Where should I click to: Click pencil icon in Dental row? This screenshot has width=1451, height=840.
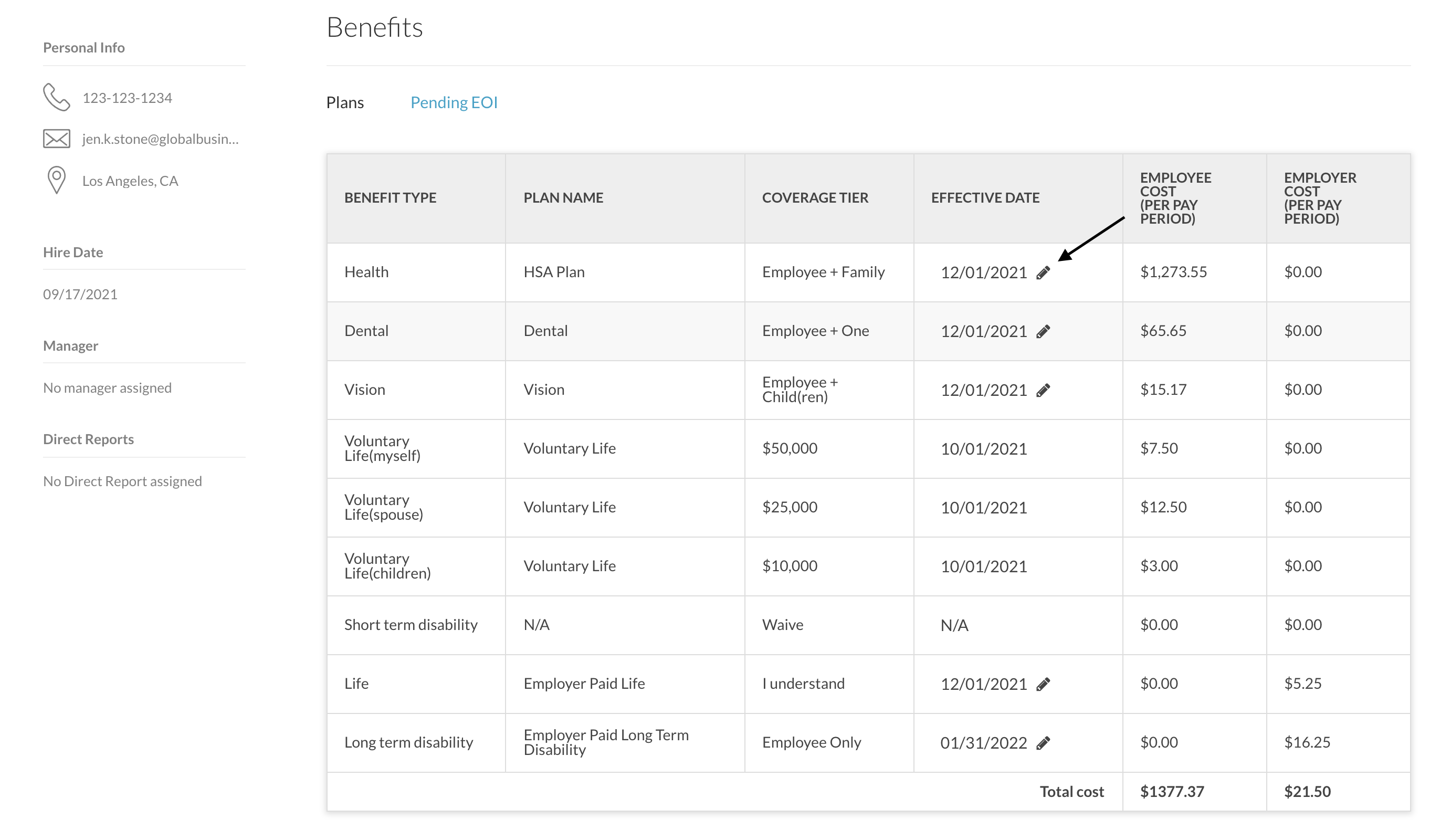1043,332
